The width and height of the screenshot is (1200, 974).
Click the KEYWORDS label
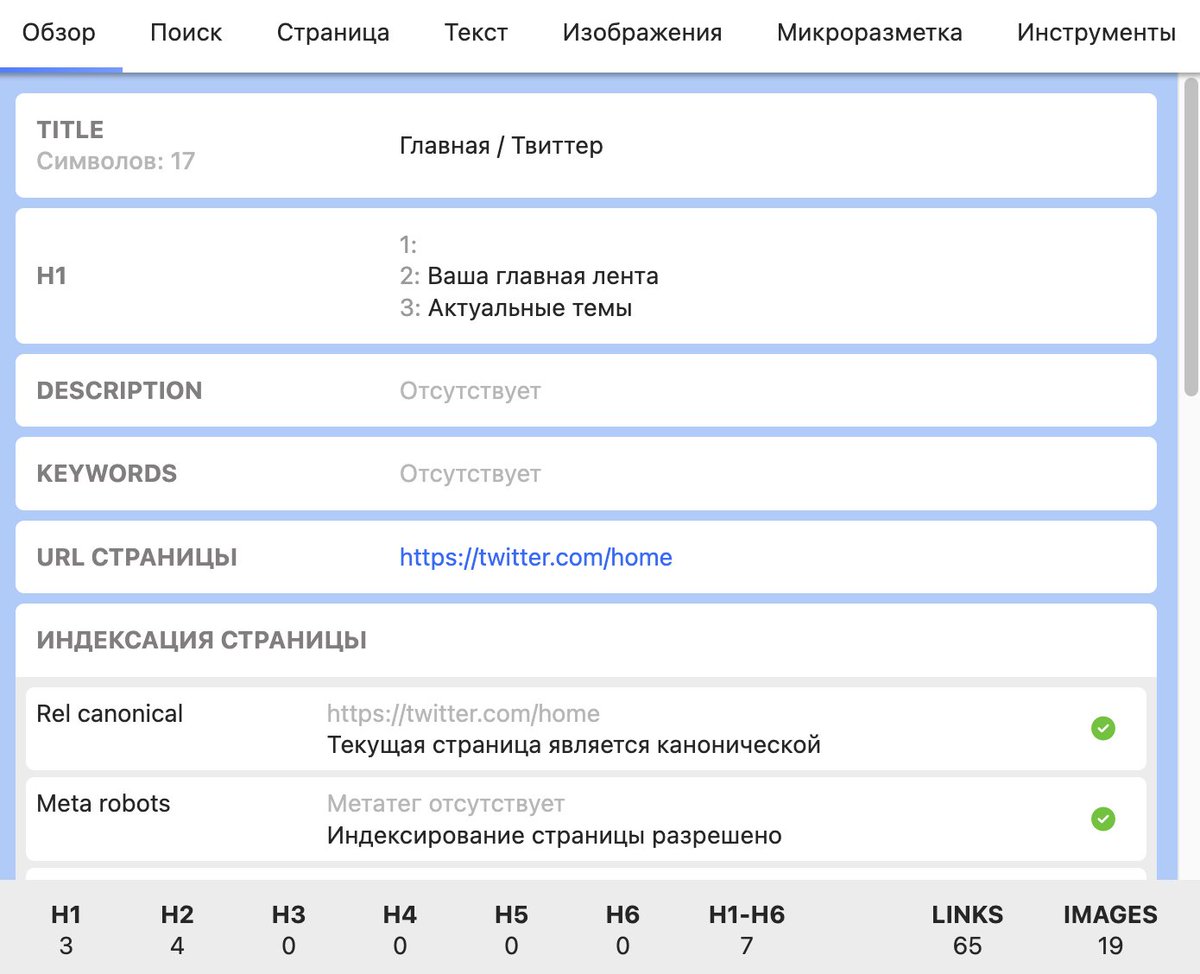pos(107,474)
